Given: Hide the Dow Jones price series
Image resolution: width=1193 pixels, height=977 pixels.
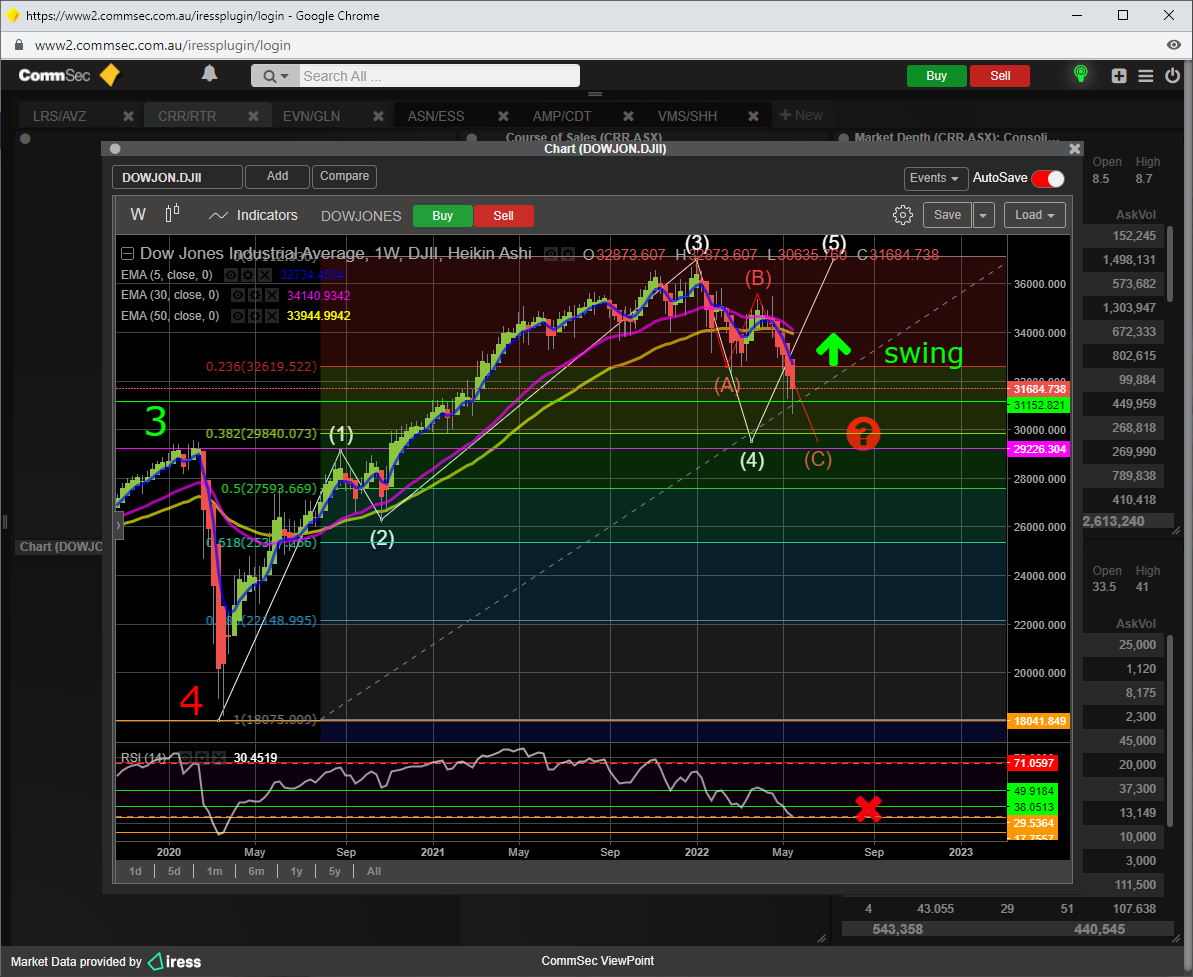Looking at the screenshot, I should [551, 254].
